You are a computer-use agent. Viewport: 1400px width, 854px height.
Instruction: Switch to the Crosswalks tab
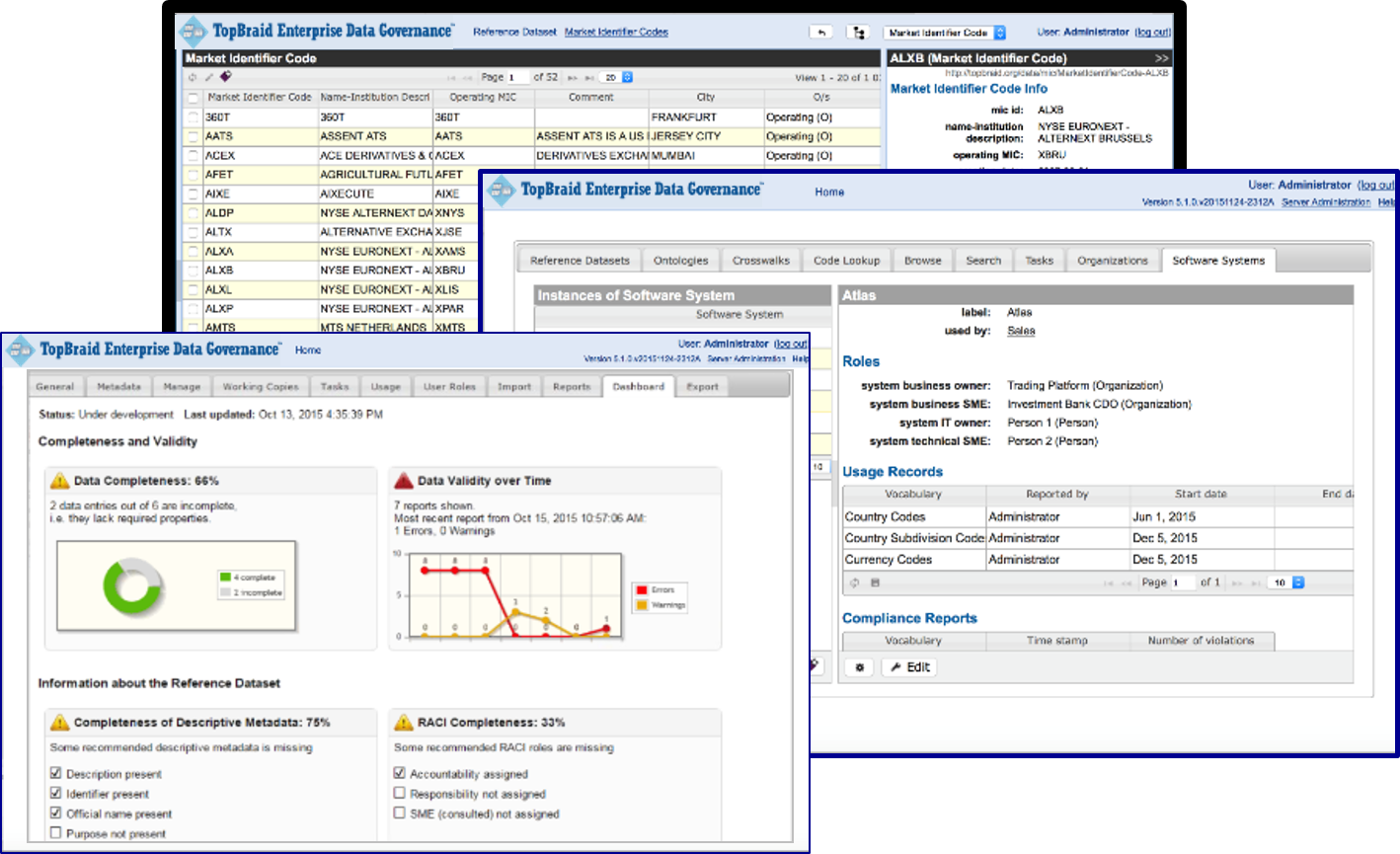point(760,261)
